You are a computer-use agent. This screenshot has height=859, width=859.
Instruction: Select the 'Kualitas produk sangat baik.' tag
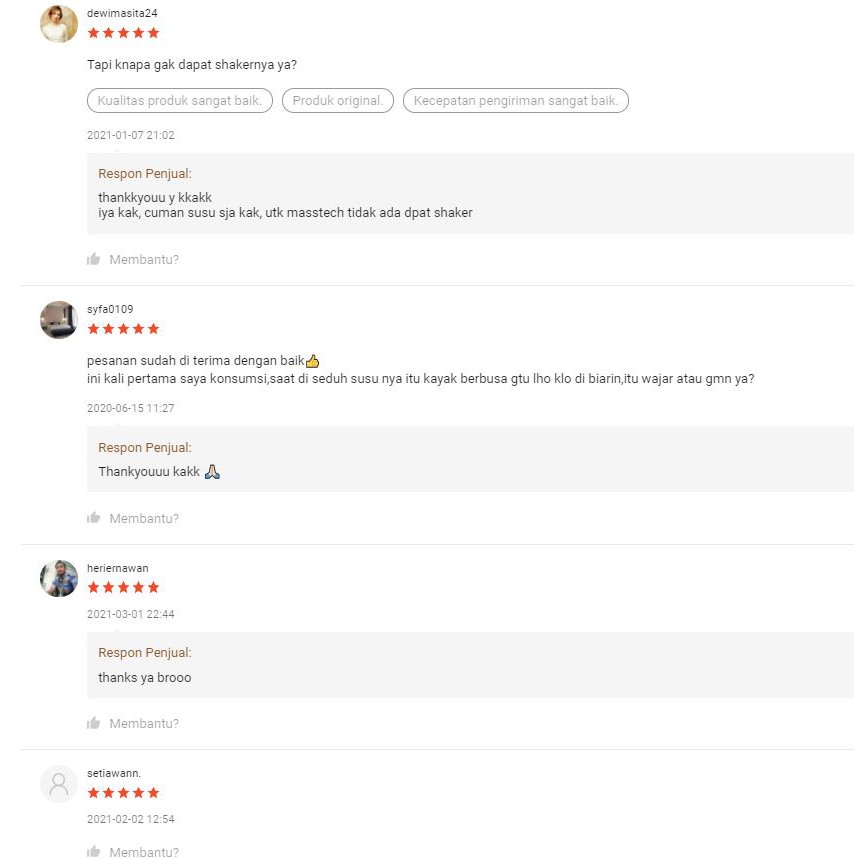pyautogui.click(x=179, y=101)
